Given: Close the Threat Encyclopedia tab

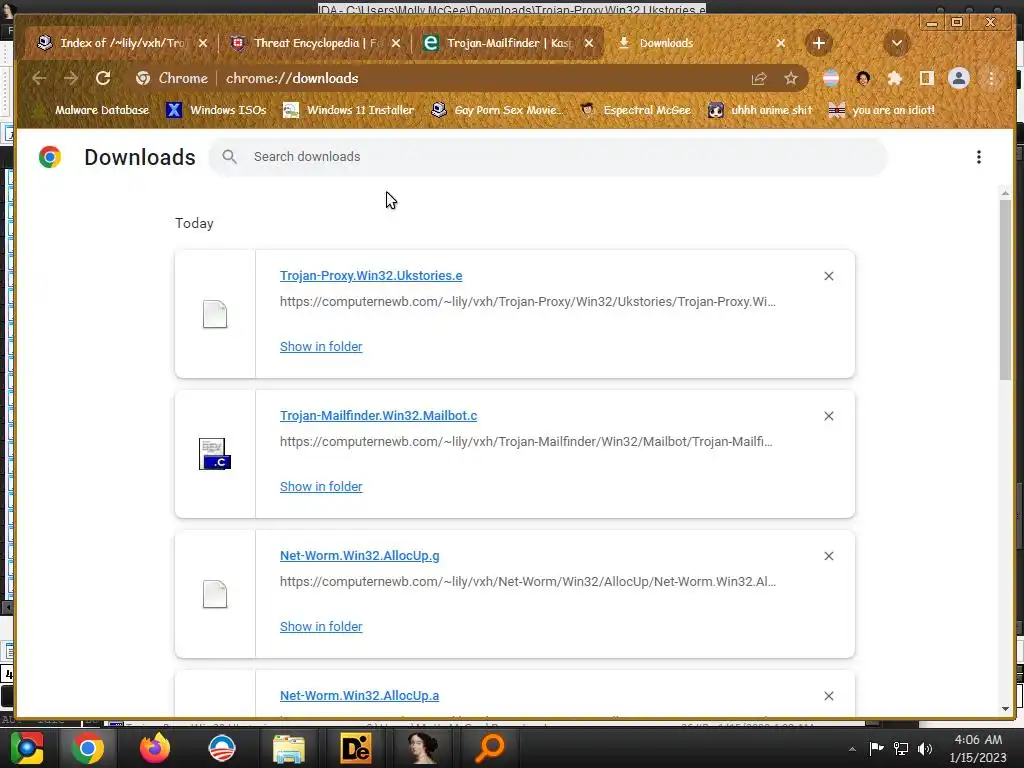Looking at the screenshot, I should (x=396, y=43).
